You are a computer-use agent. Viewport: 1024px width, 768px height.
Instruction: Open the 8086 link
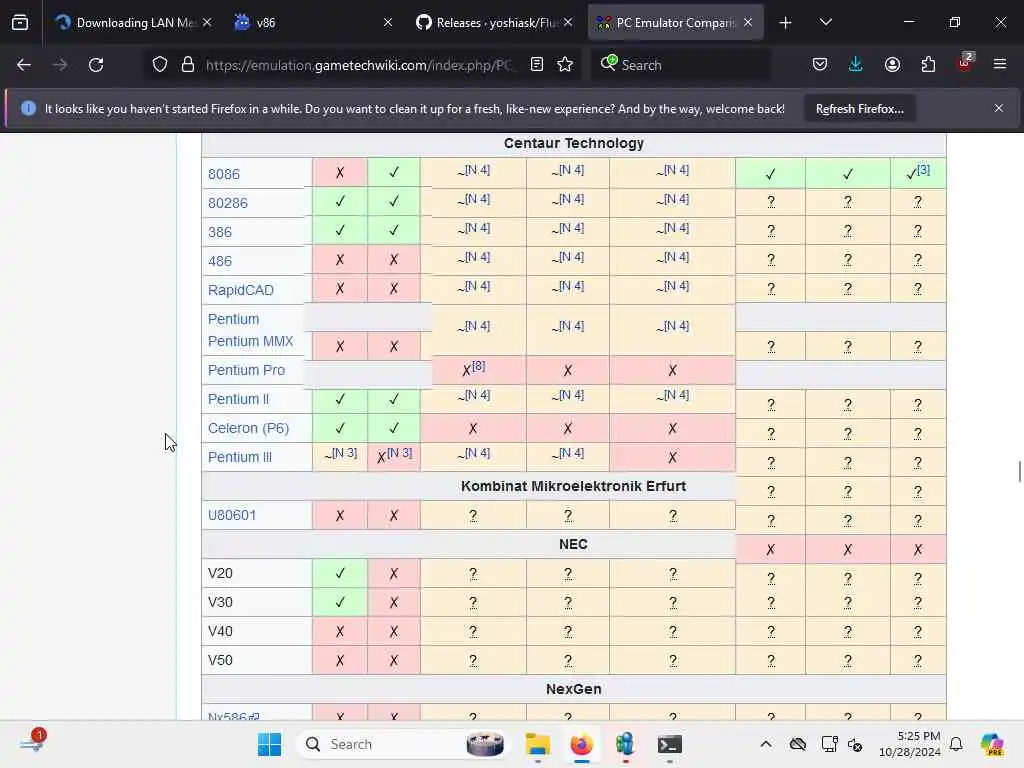[223, 174]
